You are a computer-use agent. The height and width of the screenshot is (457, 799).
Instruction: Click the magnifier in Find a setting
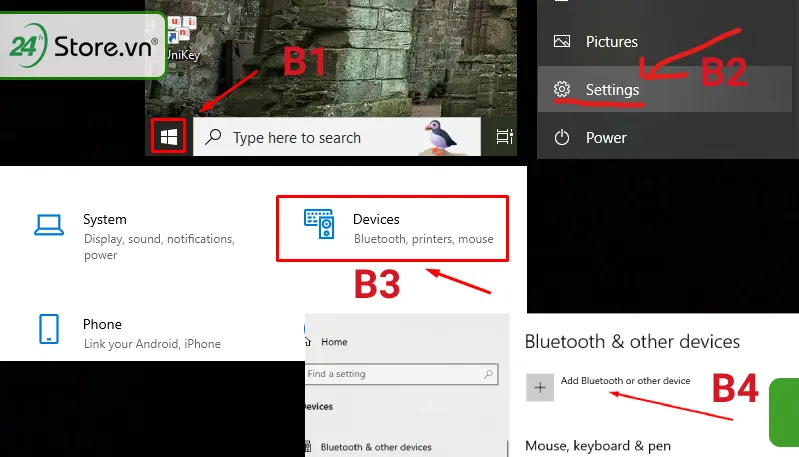point(488,374)
